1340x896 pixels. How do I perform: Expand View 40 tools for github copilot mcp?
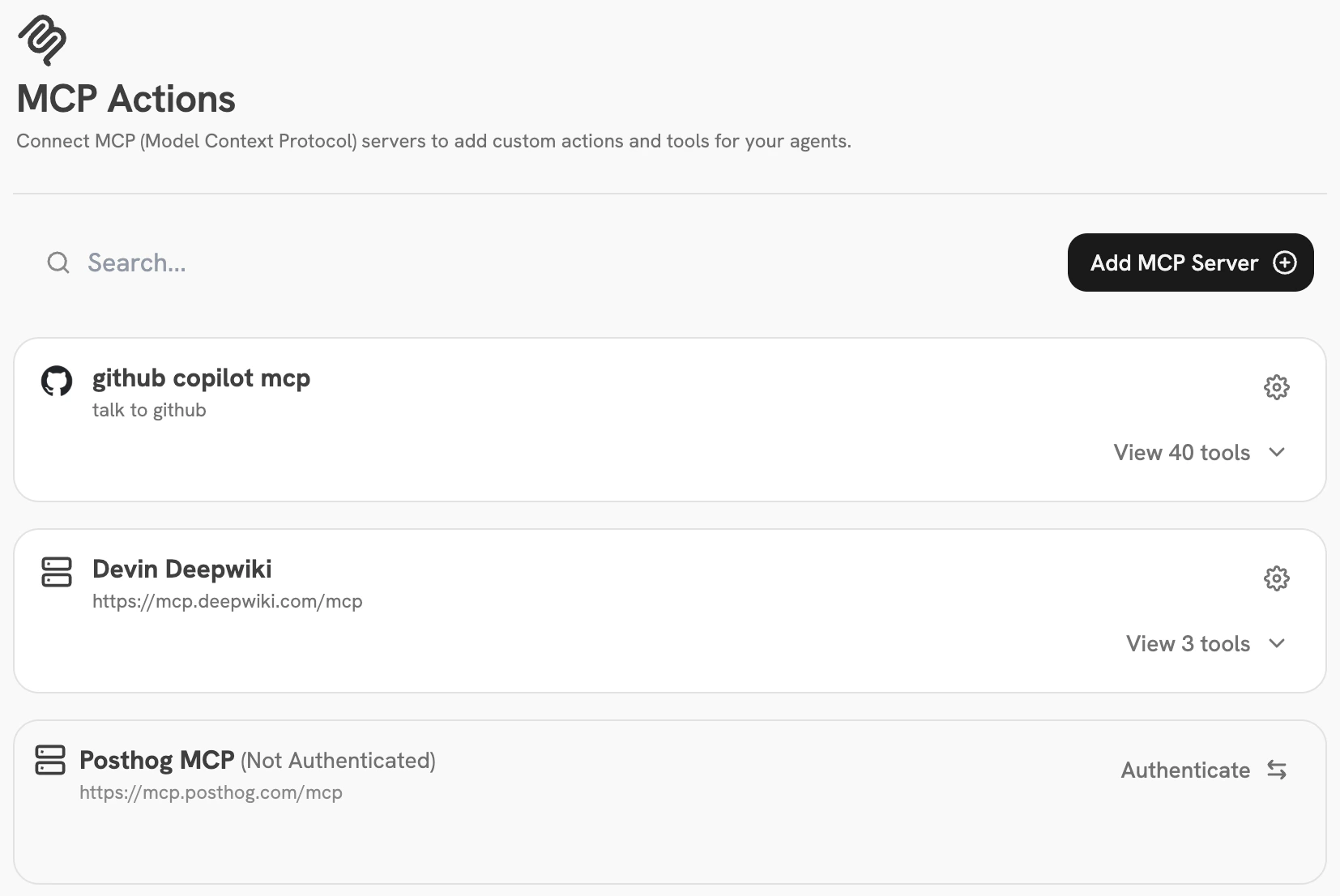tap(1180, 452)
